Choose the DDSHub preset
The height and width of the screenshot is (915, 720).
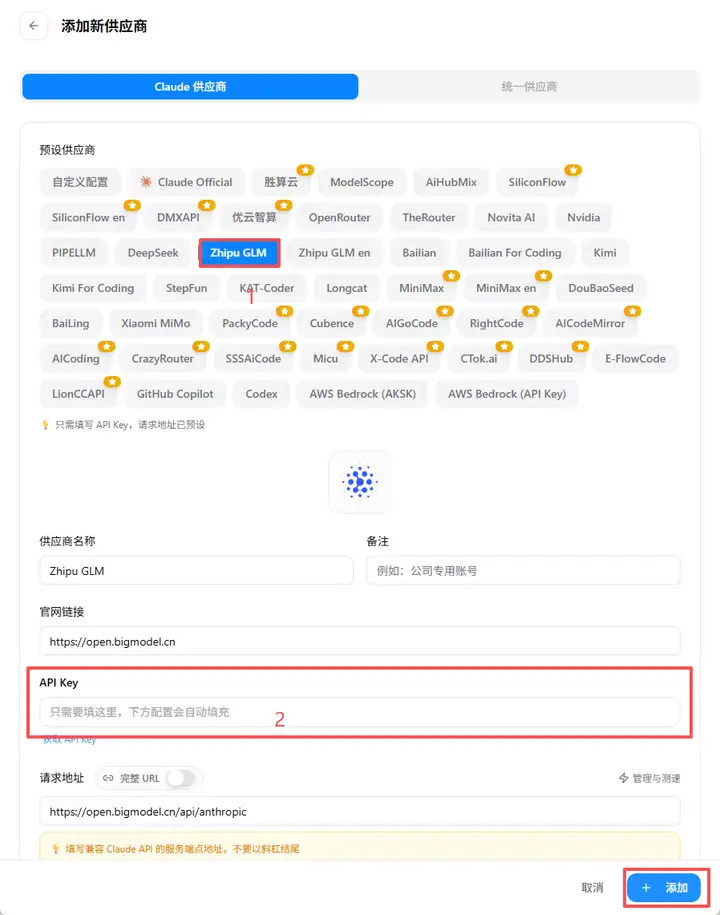(551, 359)
